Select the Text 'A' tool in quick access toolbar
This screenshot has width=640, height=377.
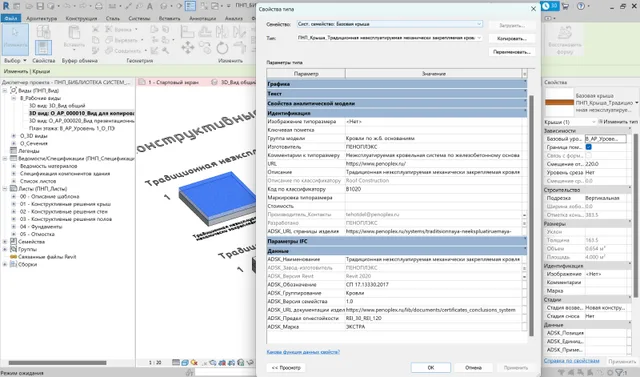(x=149, y=6)
